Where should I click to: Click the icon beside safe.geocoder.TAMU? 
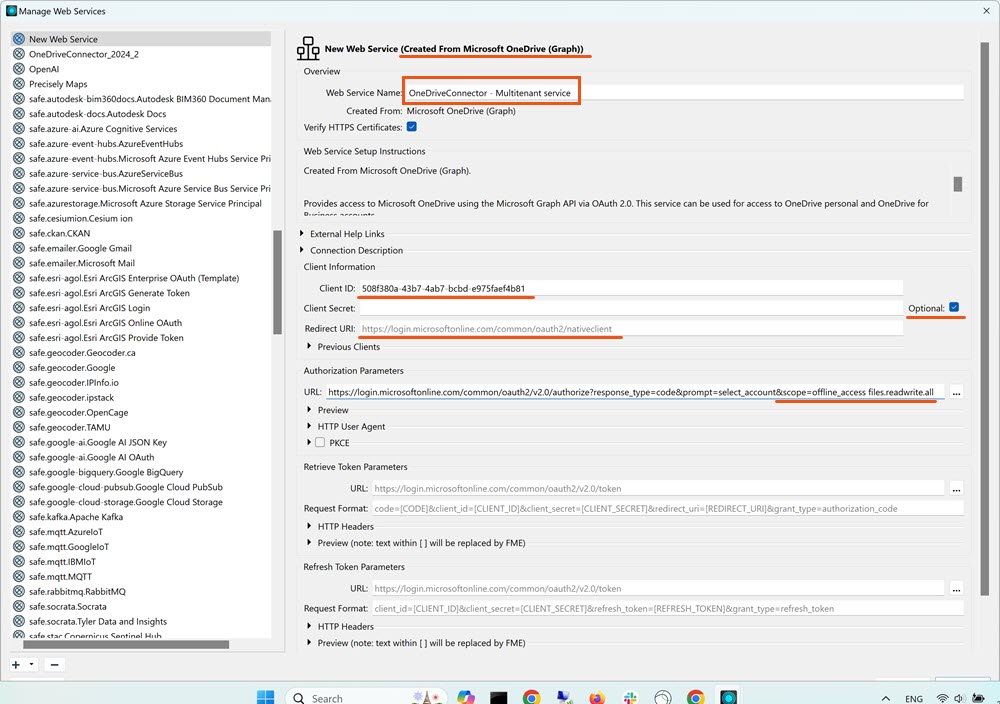point(19,427)
